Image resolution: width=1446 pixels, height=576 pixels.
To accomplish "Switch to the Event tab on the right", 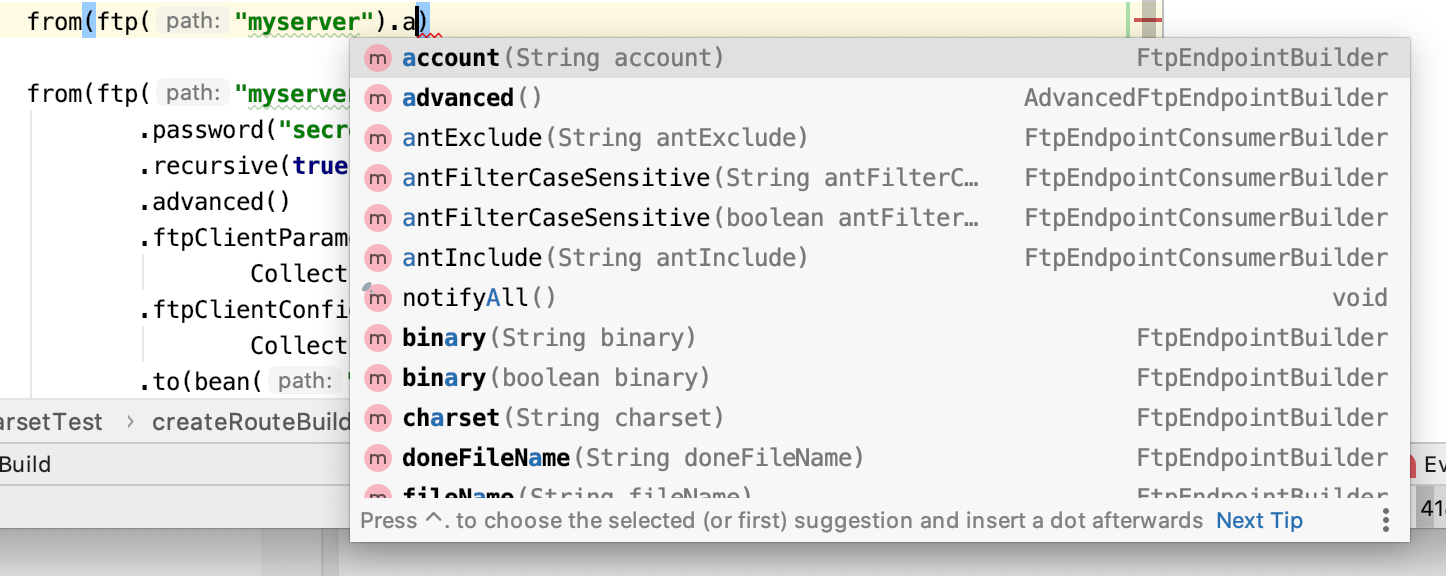I will pyautogui.click(x=1436, y=463).
